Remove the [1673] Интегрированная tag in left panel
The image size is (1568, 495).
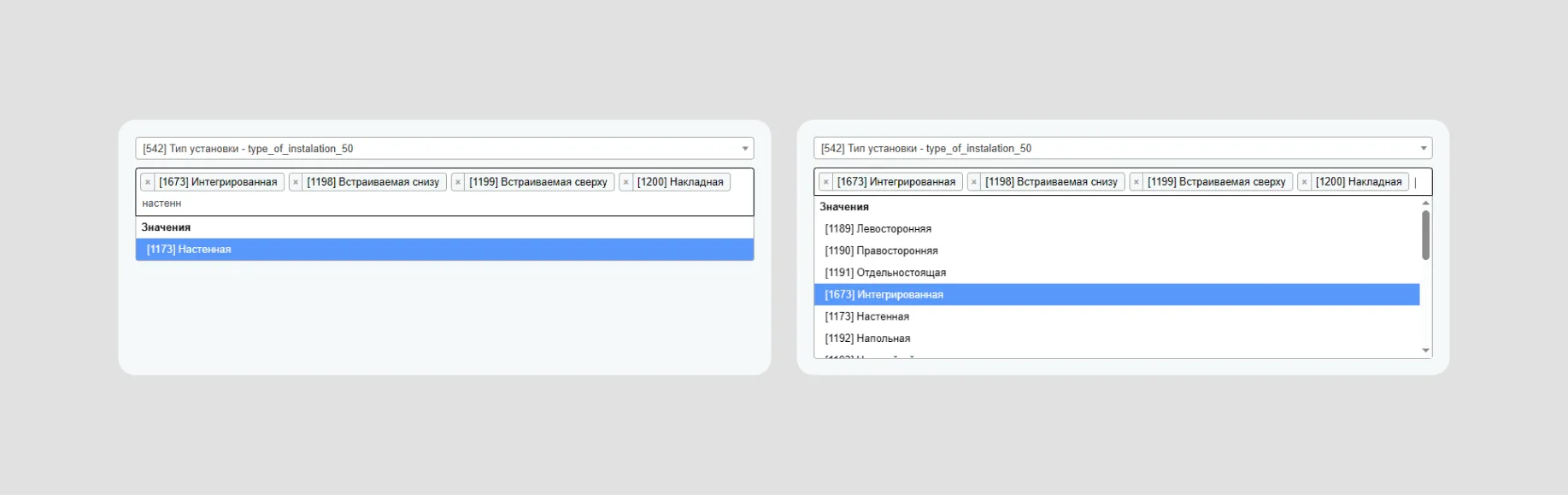coord(148,182)
